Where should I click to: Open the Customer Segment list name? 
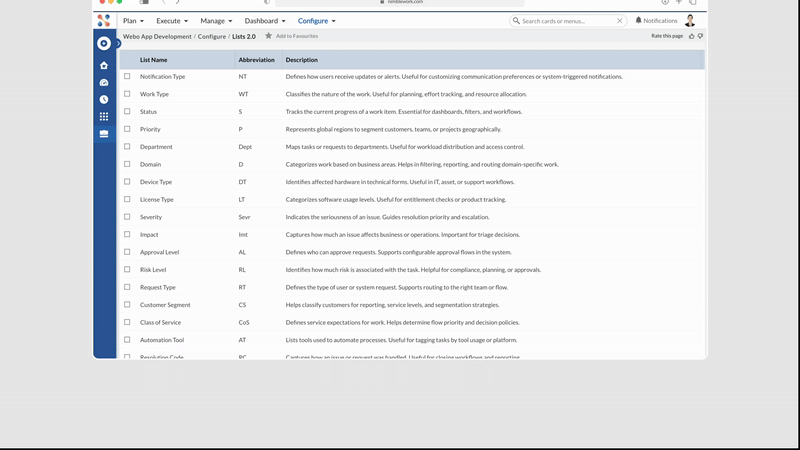(165, 305)
